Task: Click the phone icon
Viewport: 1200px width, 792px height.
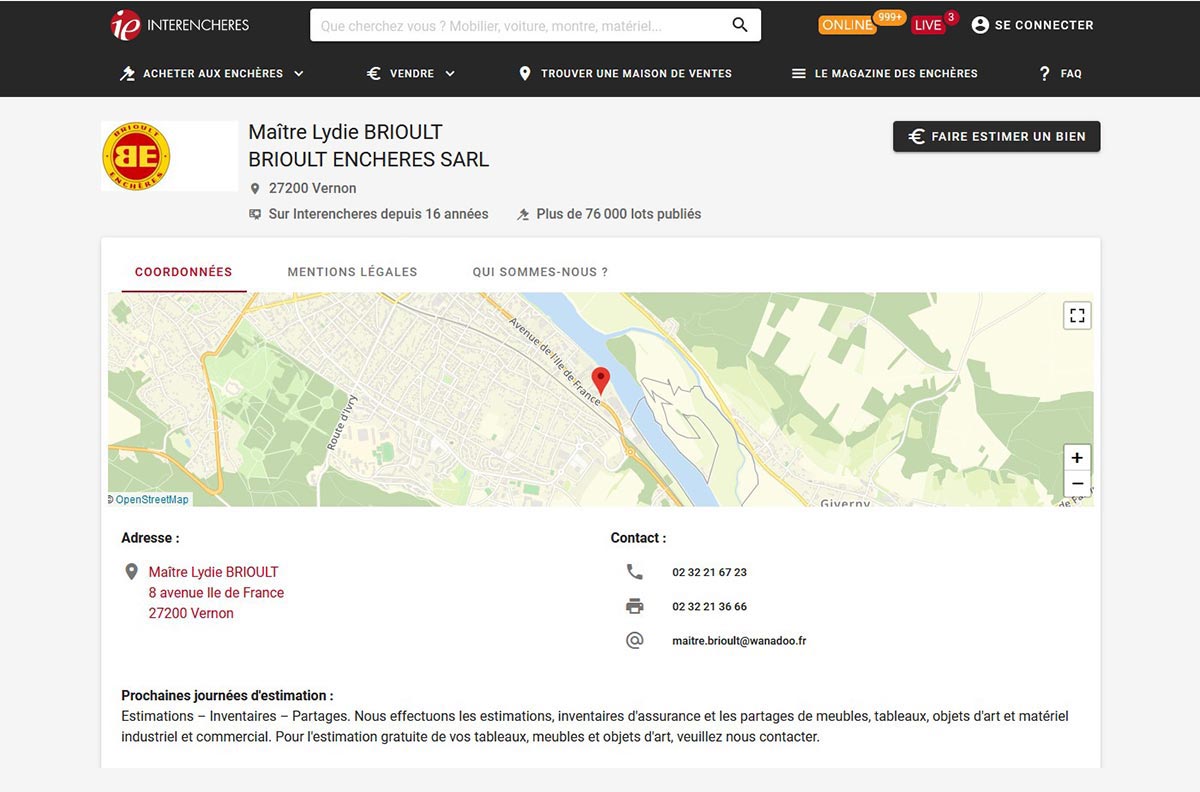Action: [x=635, y=572]
